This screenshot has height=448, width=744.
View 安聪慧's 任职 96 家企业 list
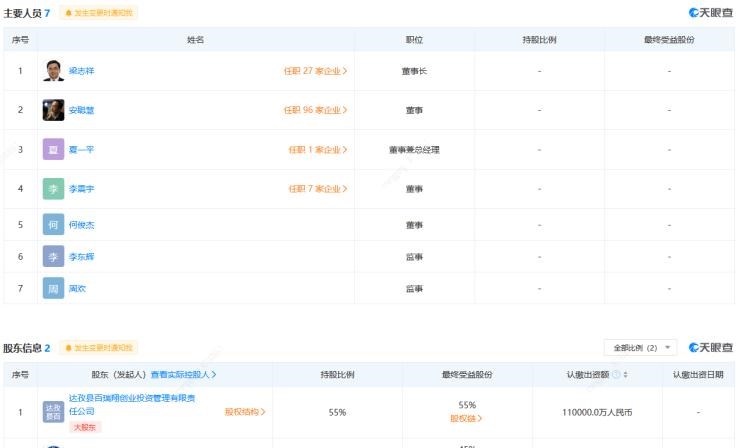316,110
